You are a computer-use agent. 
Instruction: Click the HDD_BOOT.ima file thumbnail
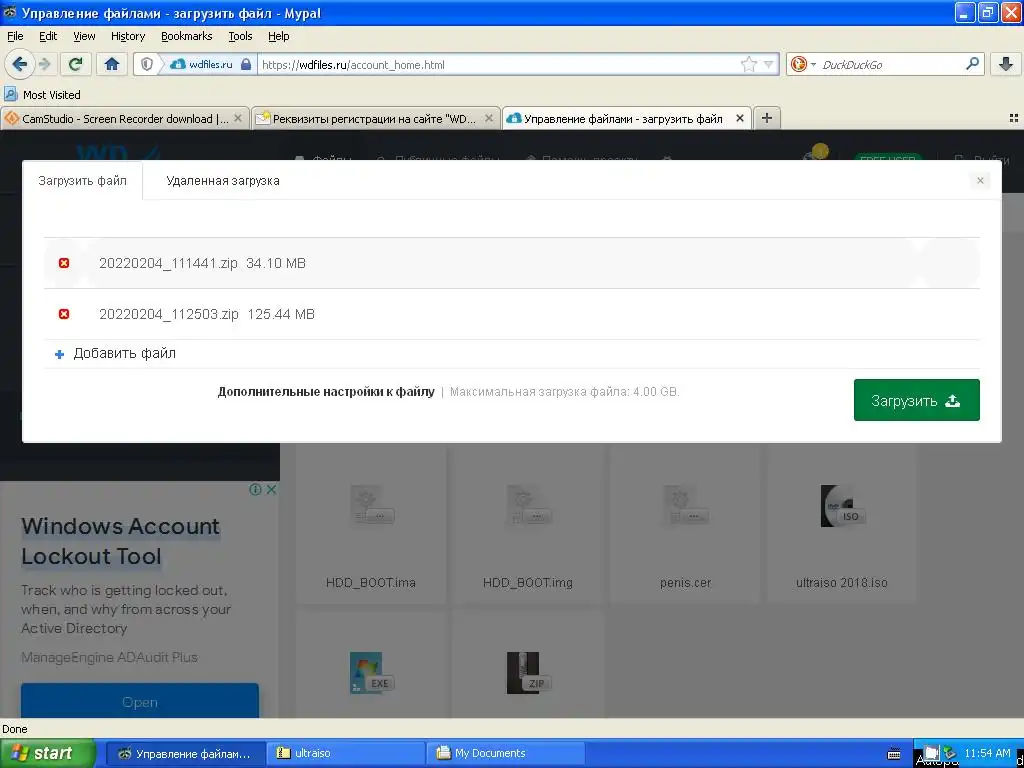pos(370,506)
